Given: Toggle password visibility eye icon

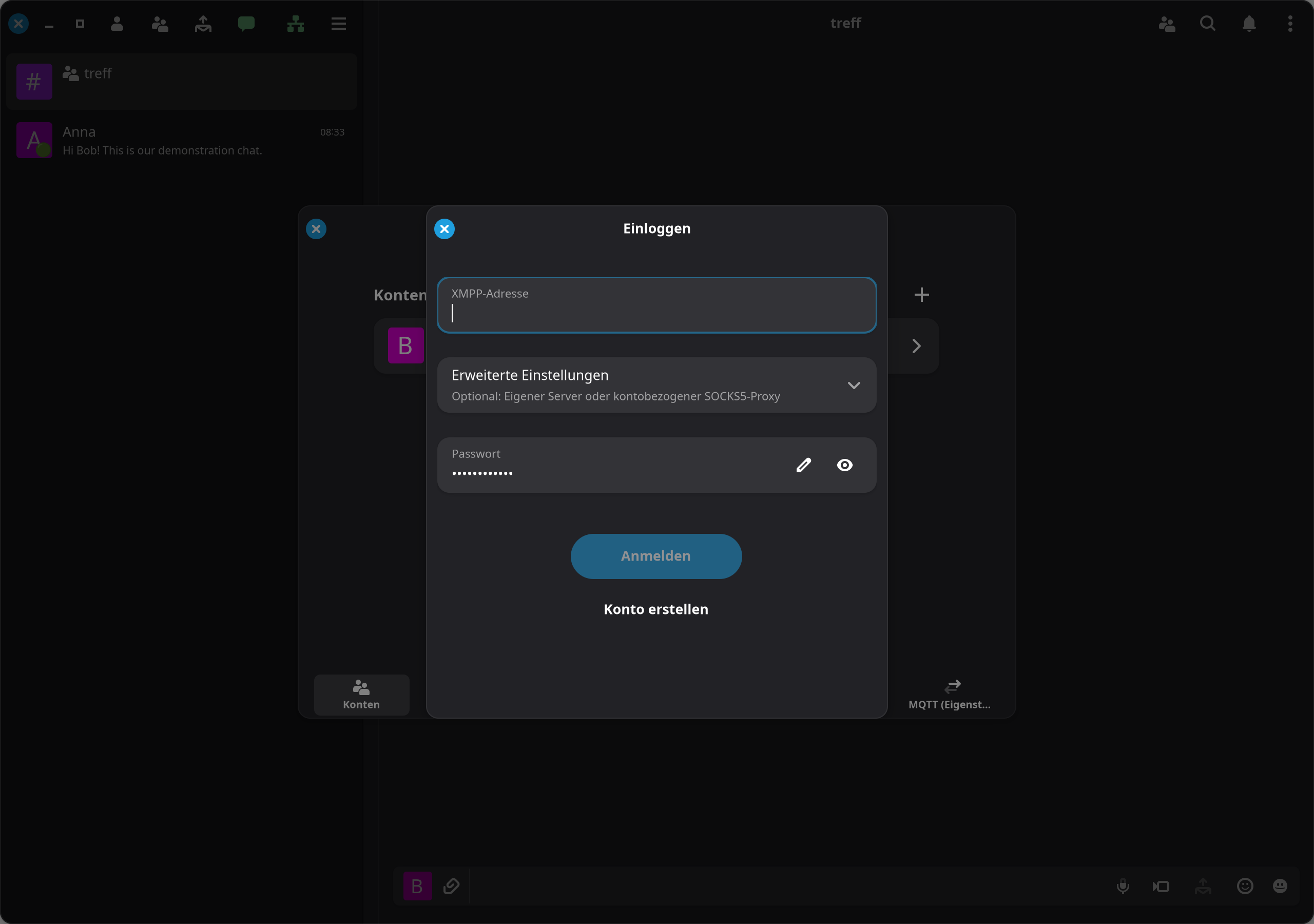Looking at the screenshot, I should click(x=845, y=465).
